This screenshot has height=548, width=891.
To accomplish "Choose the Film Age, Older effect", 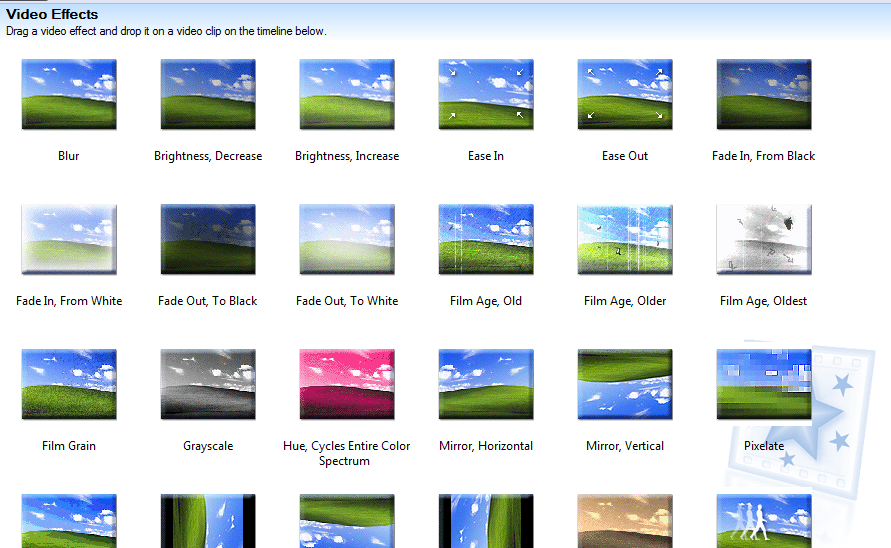I will (625, 239).
